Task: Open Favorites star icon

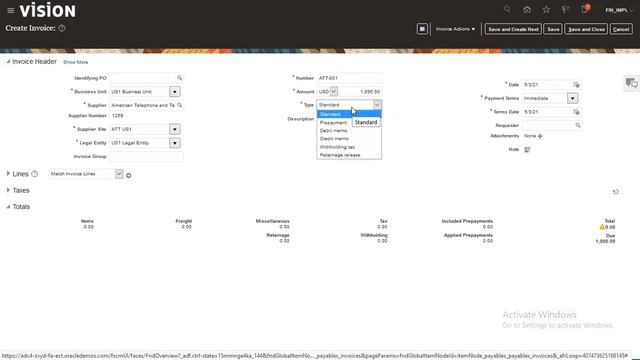Action: [546, 10]
